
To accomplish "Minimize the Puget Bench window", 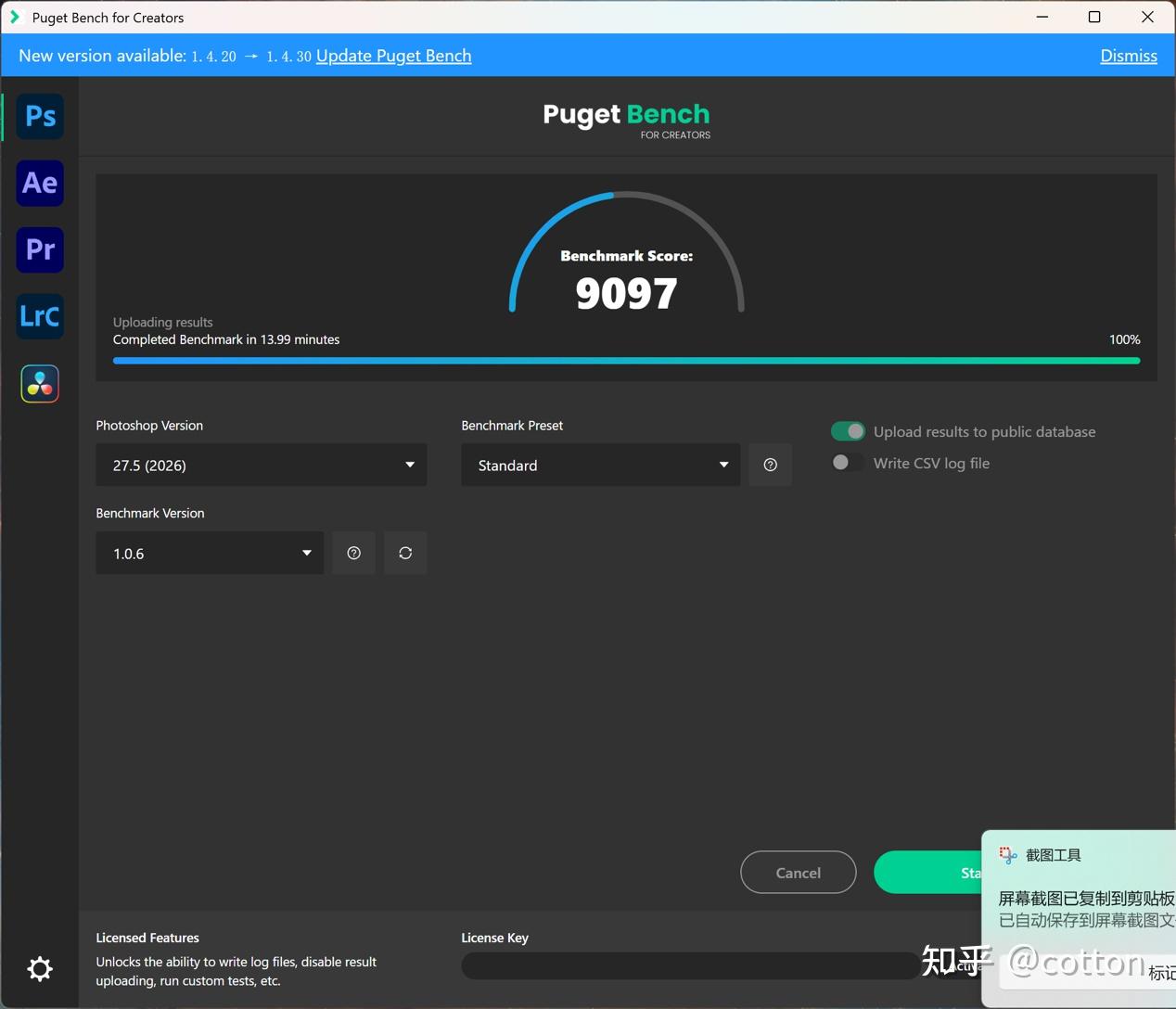I will click(x=1042, y=17).
